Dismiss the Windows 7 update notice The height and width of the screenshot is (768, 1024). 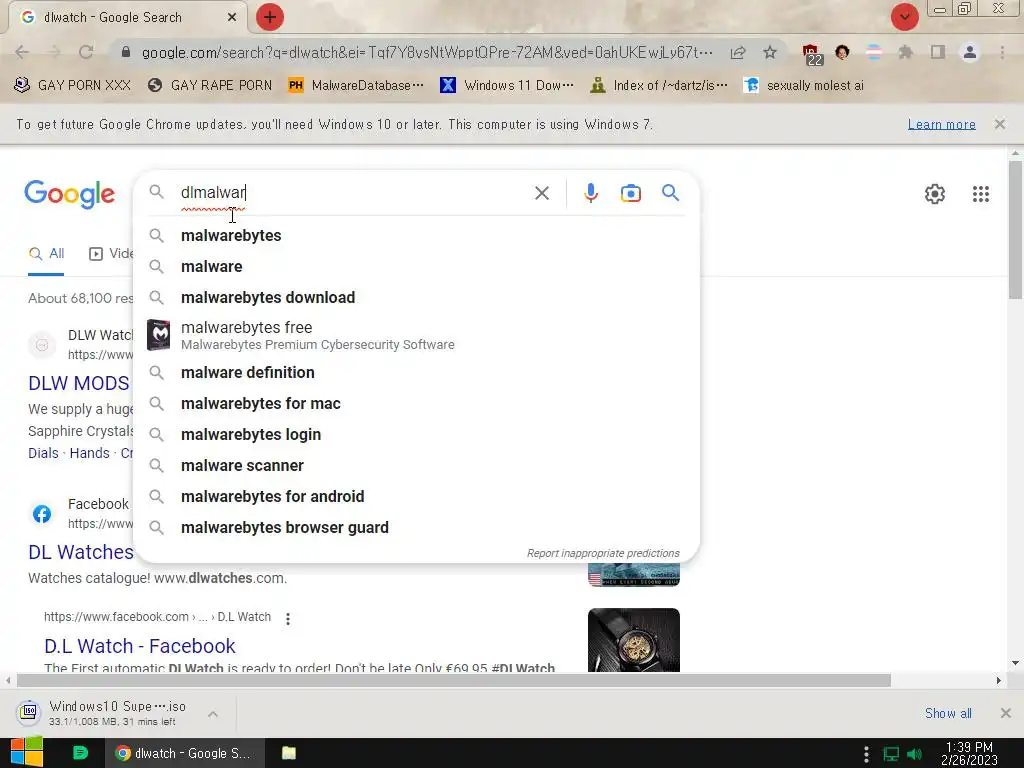(999, 124)
